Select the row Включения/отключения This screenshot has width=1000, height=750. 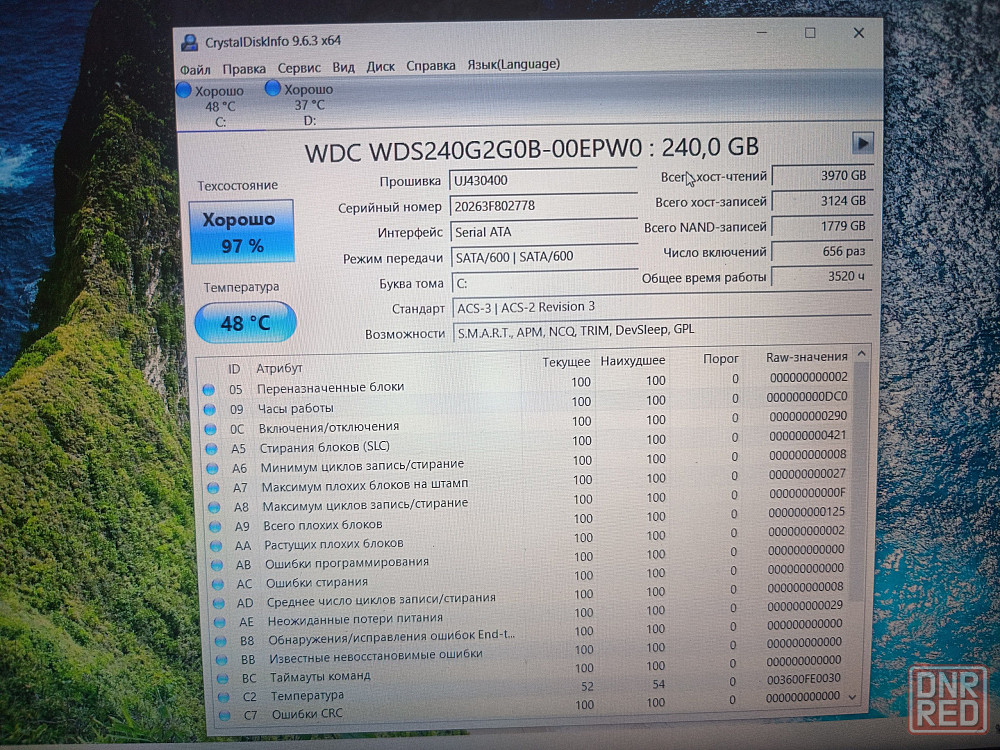[x=527, y=423]
